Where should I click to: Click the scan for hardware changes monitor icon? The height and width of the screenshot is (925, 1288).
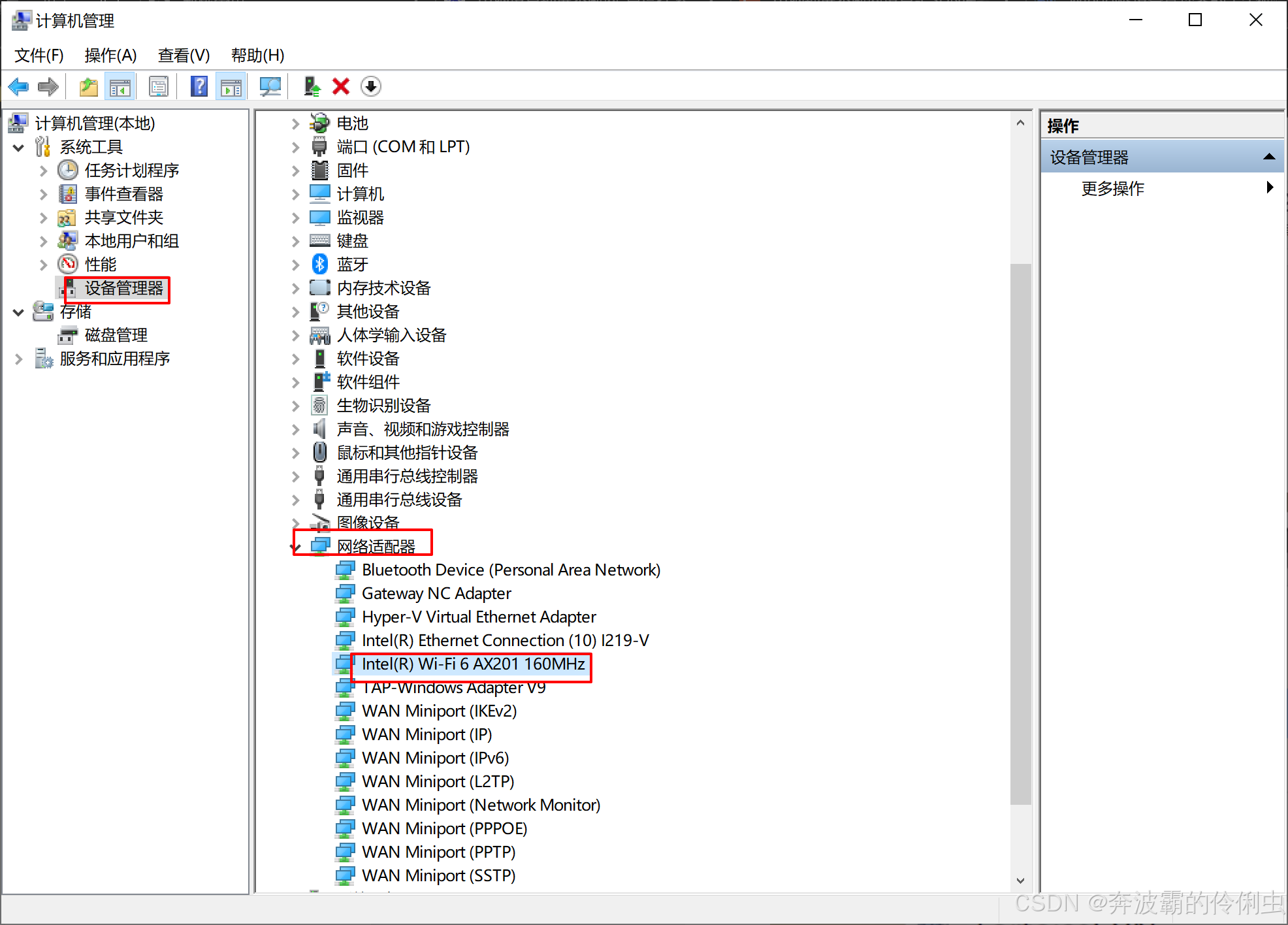270,86
